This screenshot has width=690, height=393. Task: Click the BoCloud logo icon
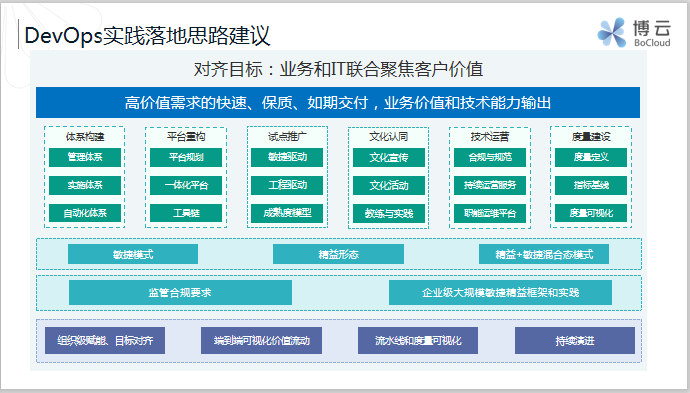pyautogui.click(x=612, y=32)
